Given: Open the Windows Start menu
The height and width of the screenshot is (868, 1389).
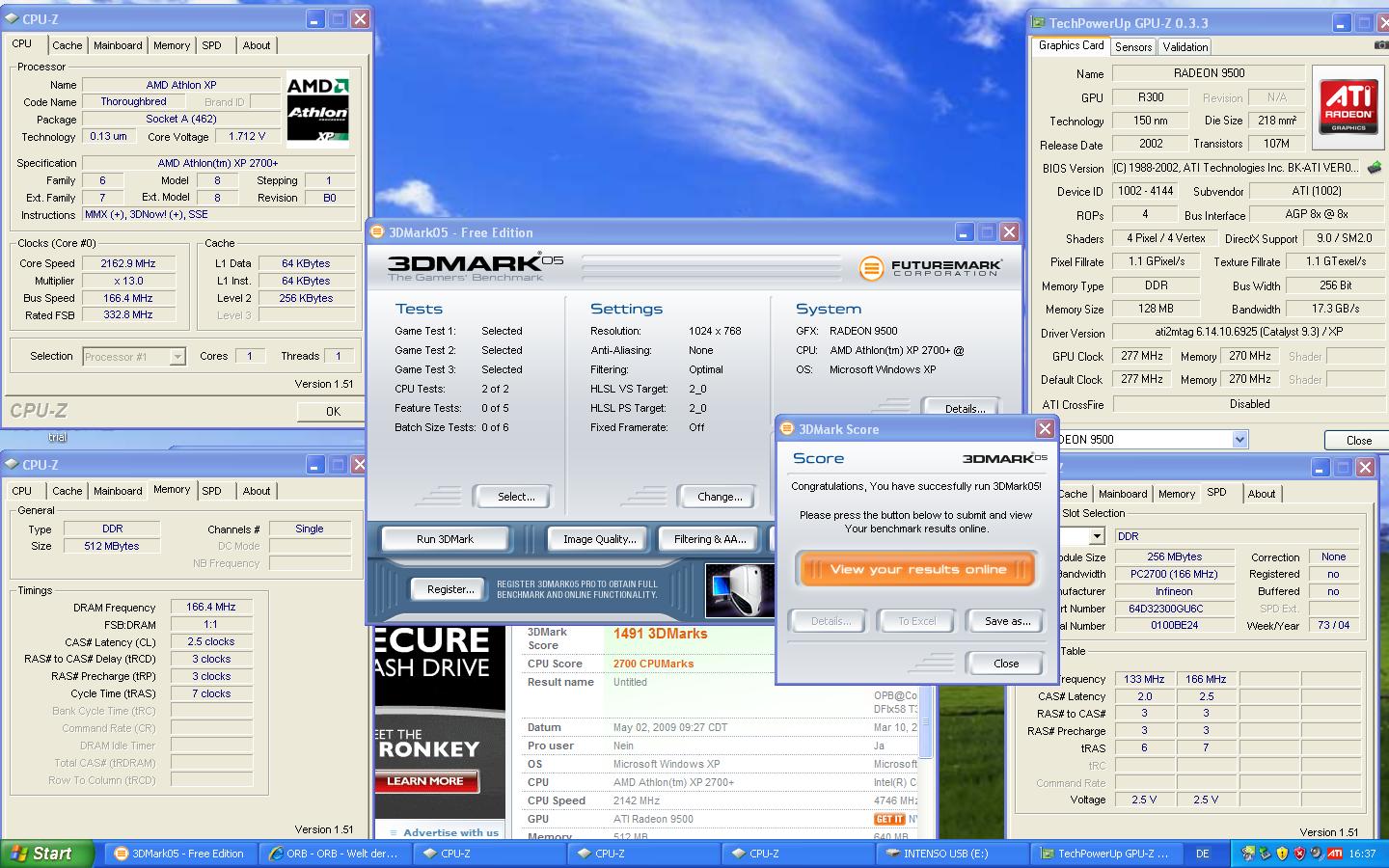Looking at the screenshot, I should (47, 854).
